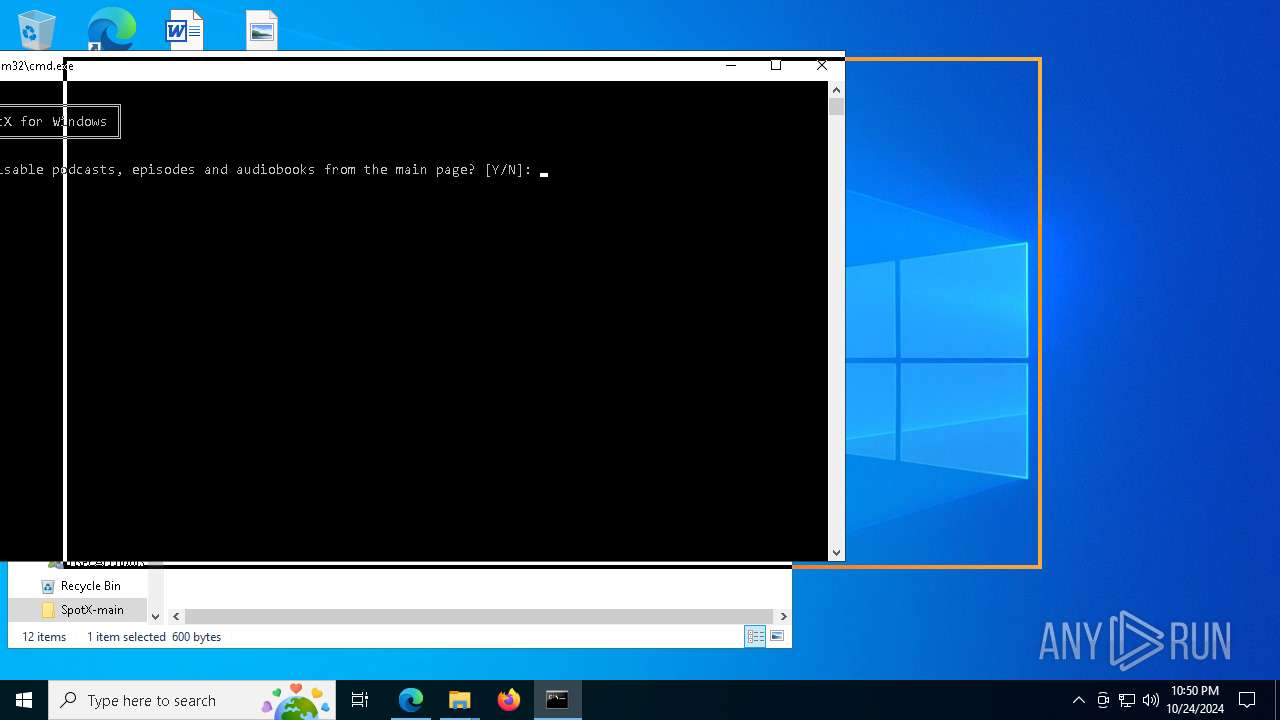
Task: Click the 'X for Windows' banner text
Action: point(54,121)
